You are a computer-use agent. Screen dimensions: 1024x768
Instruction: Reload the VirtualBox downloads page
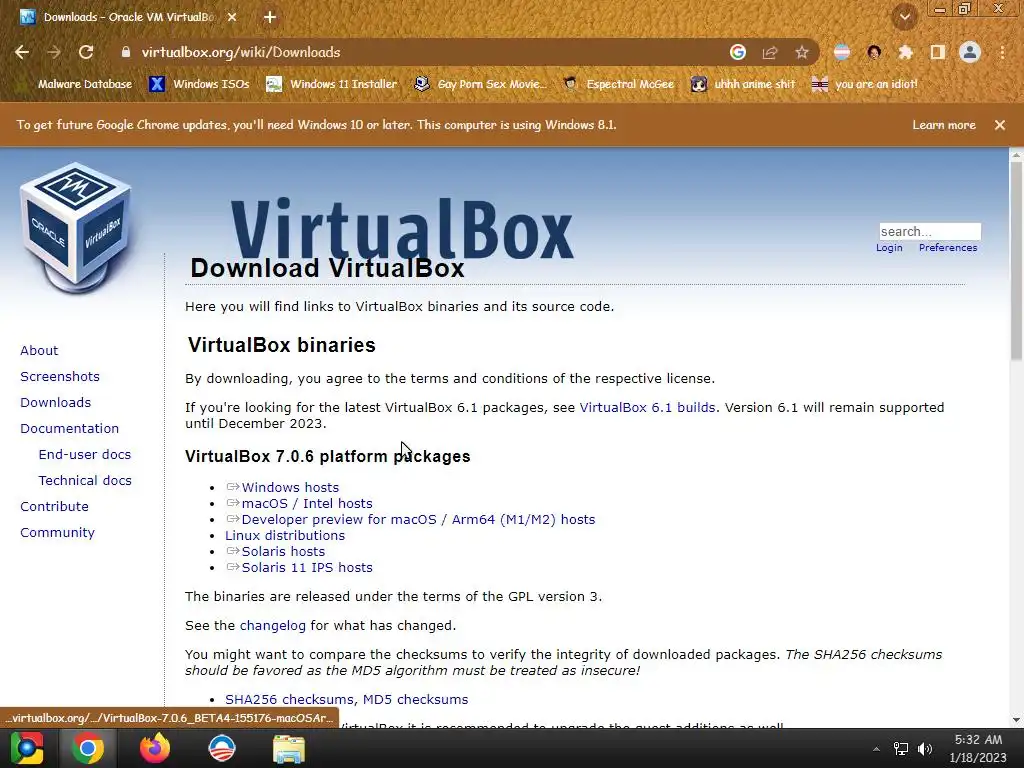[86, 52]
